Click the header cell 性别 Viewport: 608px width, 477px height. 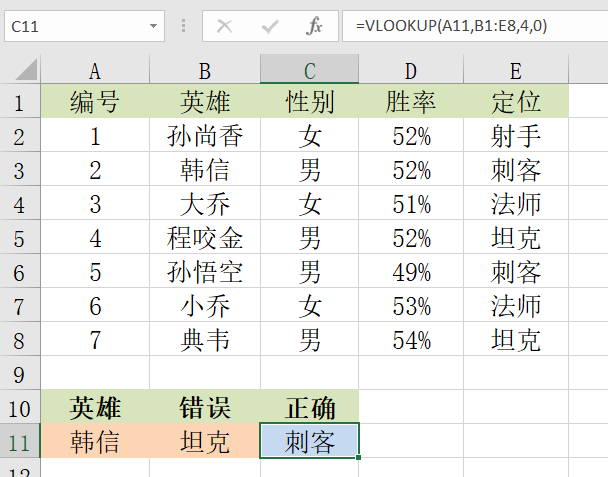pyautogui.click(x=309, y=101)
